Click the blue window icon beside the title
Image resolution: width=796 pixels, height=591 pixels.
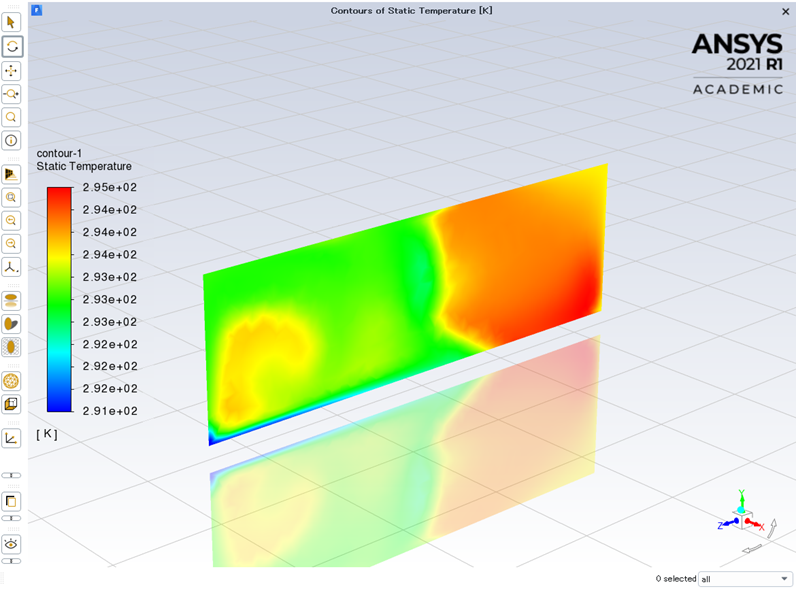pyautogui.click(x=37, y=10)
